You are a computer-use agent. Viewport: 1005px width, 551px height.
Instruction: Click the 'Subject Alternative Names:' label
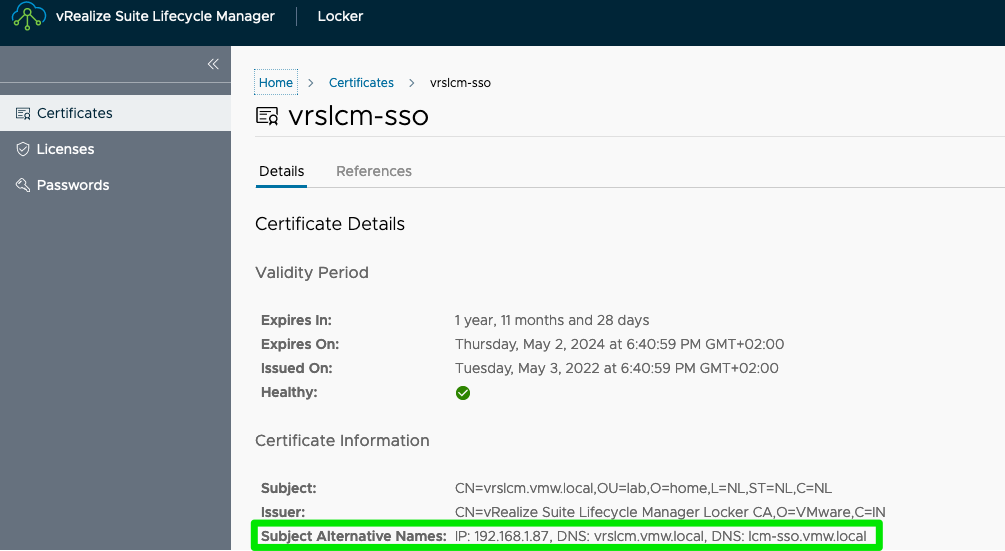(354, 536)
